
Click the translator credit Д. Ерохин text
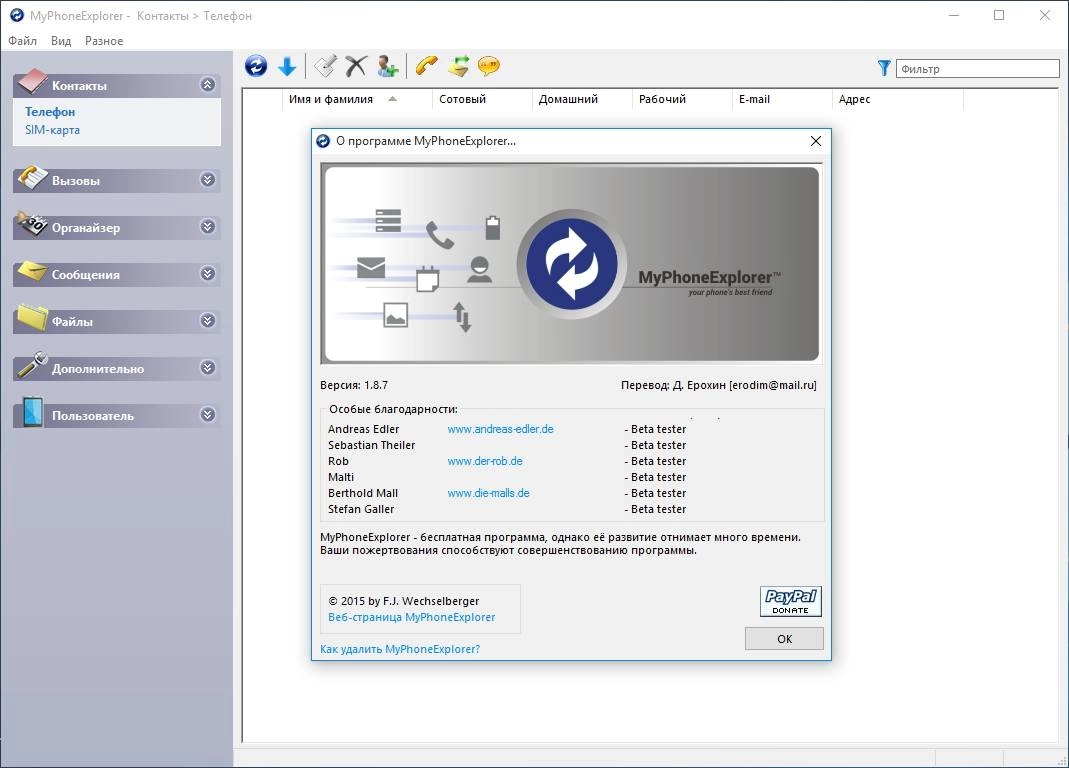click(x=719, y=385)
